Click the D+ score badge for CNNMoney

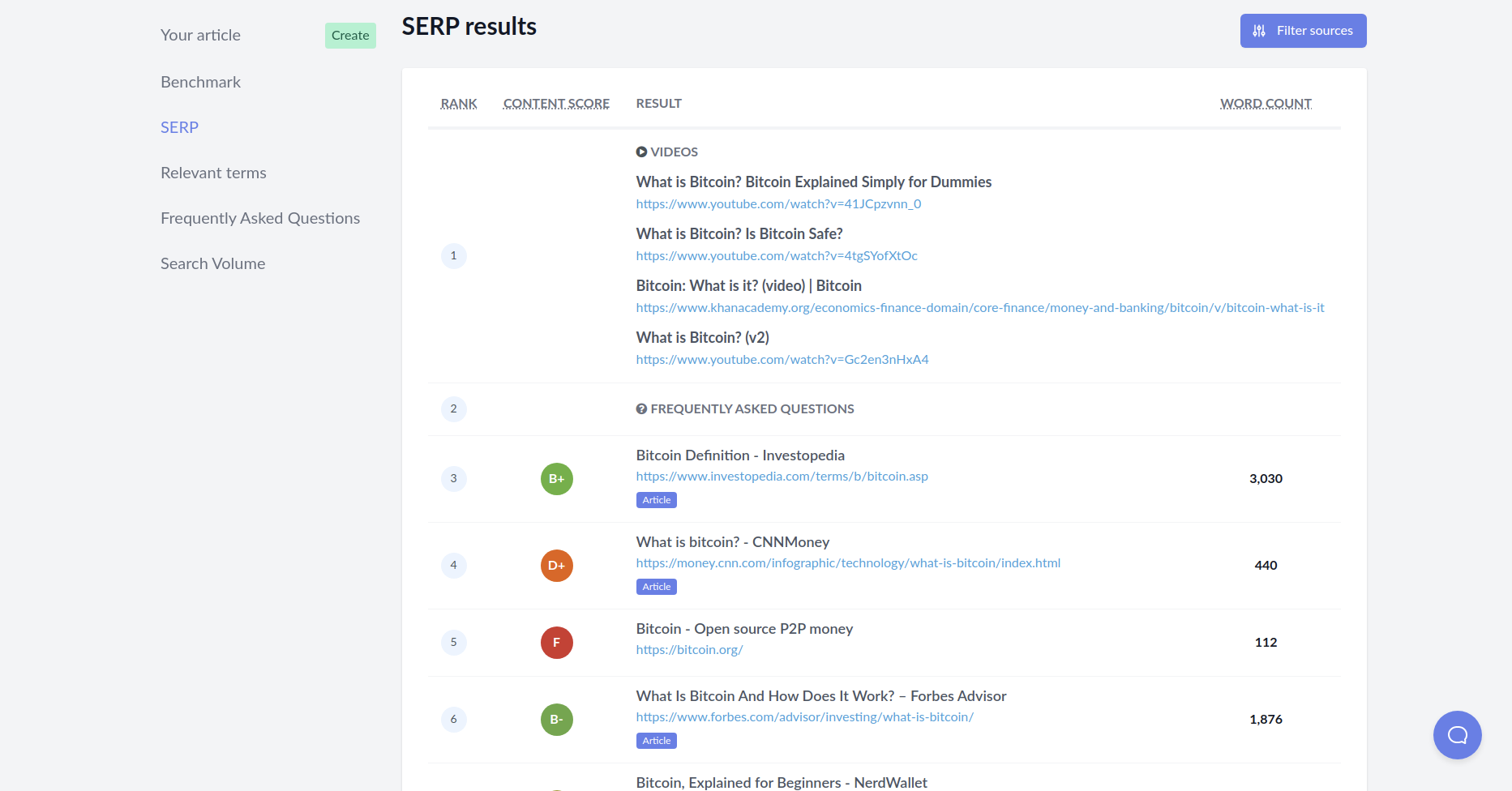556,566
